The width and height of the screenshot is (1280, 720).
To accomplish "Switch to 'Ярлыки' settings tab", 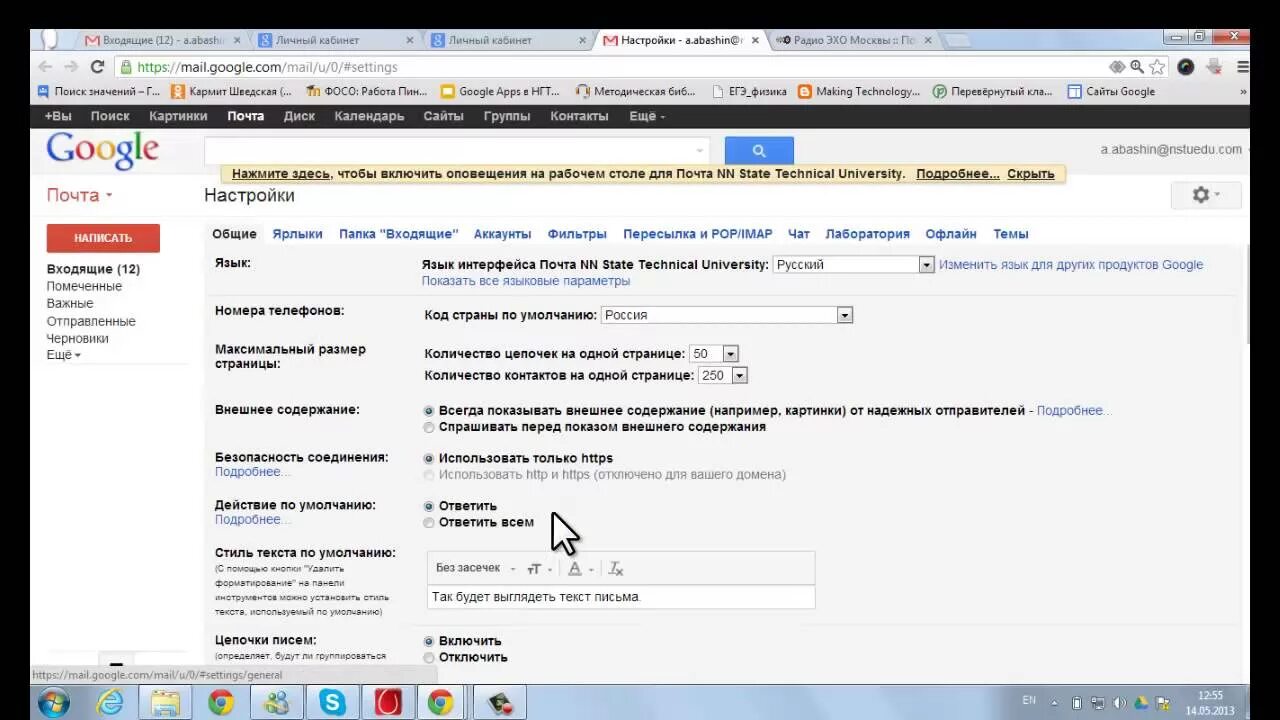I will [x=298, y=234].
